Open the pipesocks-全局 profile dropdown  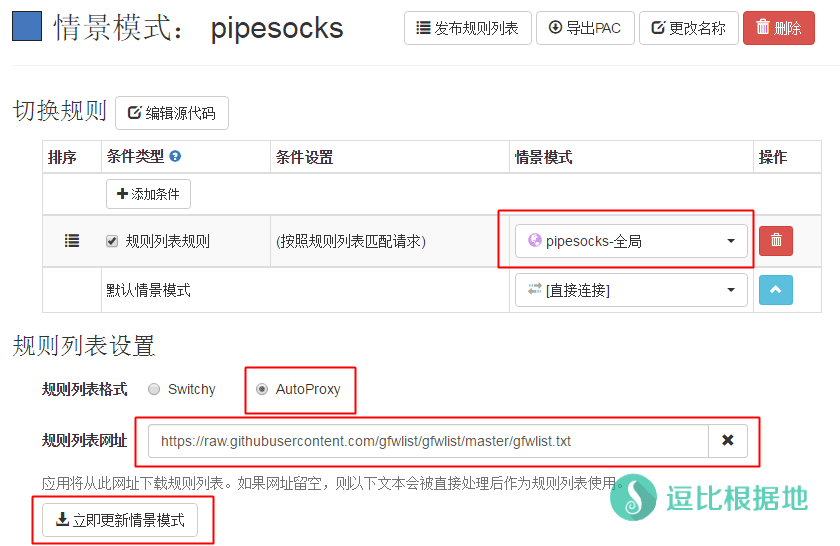[x=631, y=241]
